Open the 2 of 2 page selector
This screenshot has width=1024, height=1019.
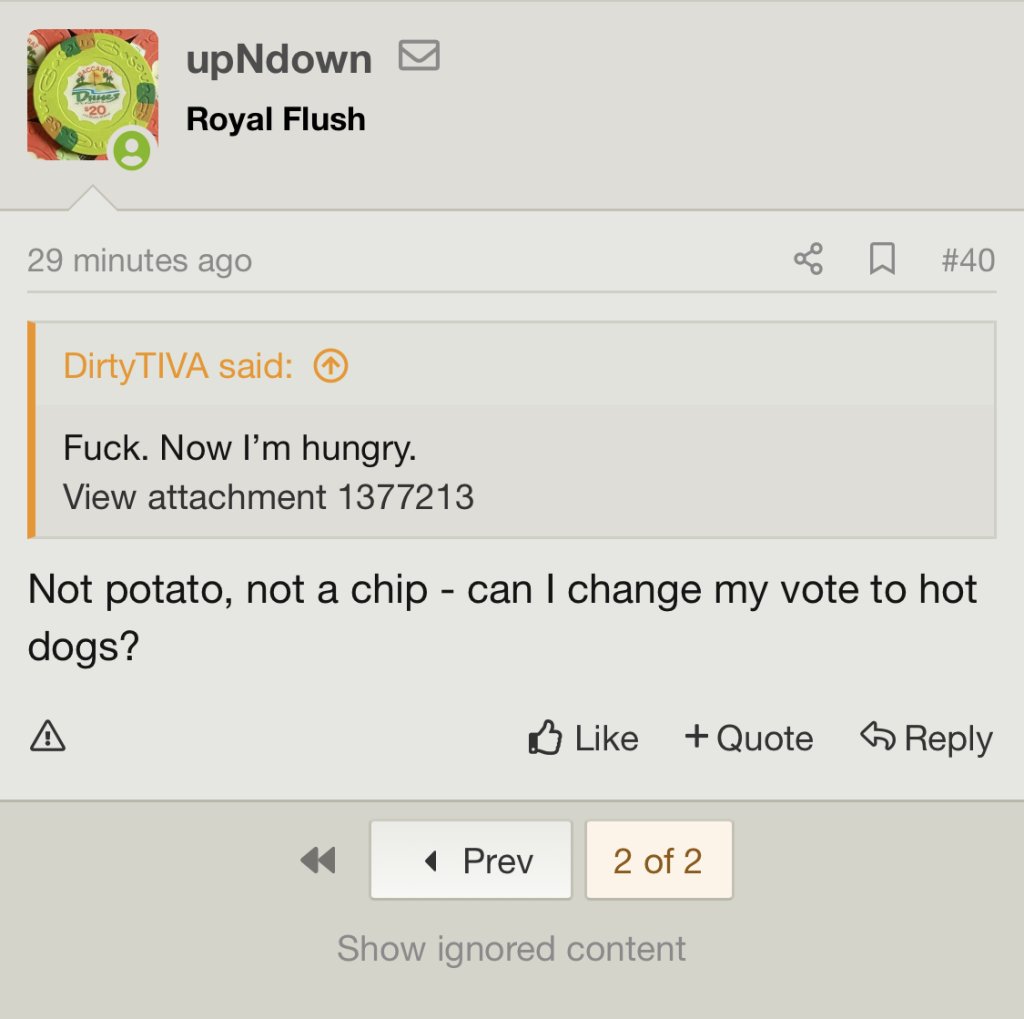click(x=658, y=860)
